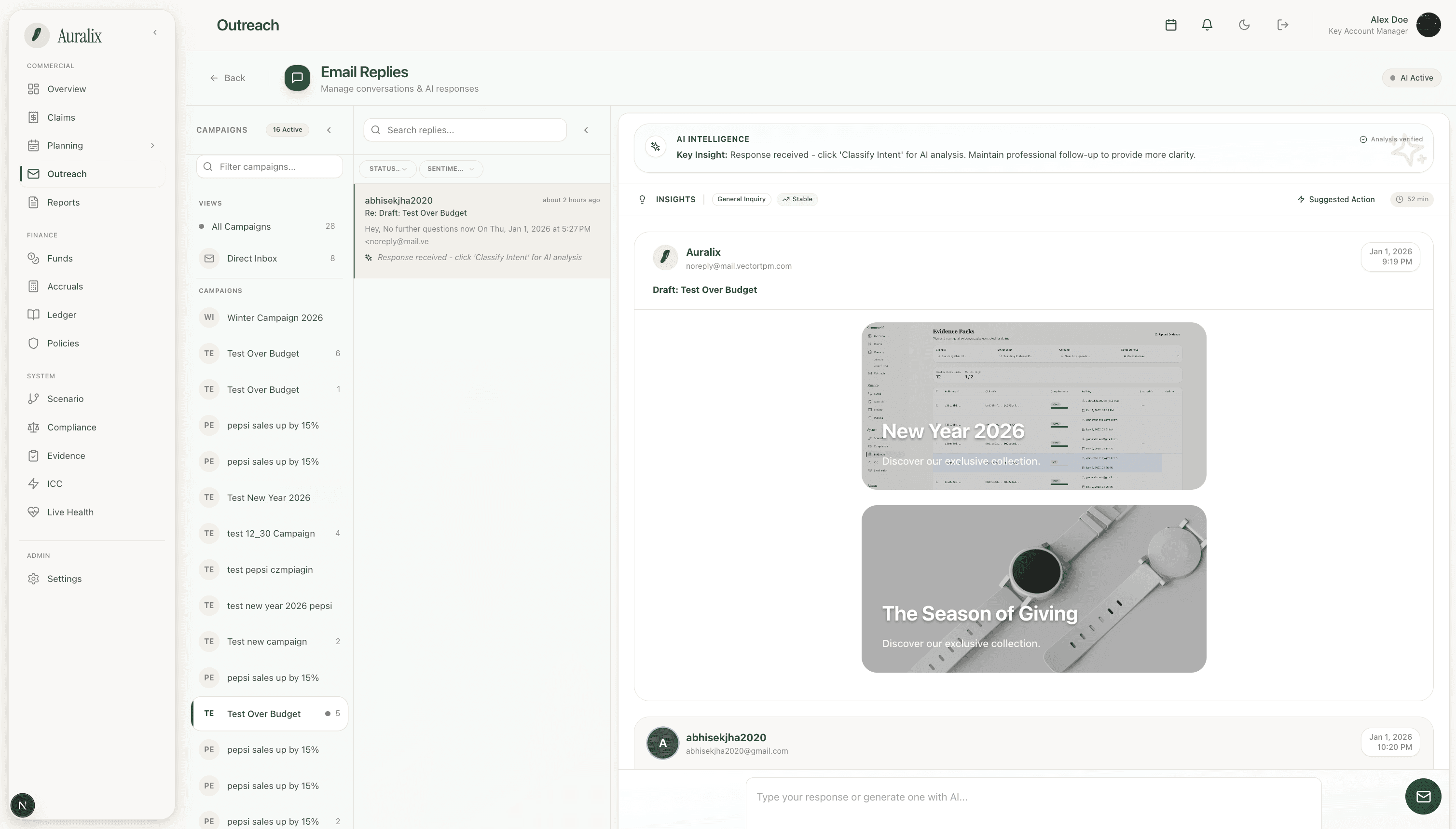Screen dimensions: 1456x829
Task: Click the logout icon in header
Action: click(1282, 25)
